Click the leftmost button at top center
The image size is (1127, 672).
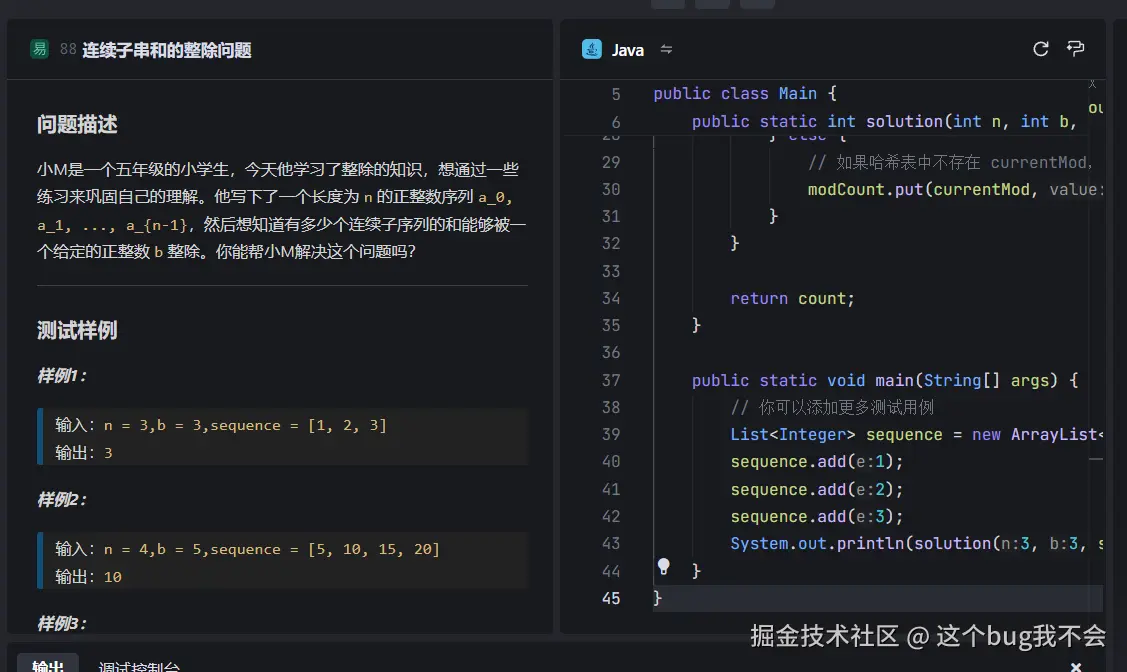tap(668, 4)
